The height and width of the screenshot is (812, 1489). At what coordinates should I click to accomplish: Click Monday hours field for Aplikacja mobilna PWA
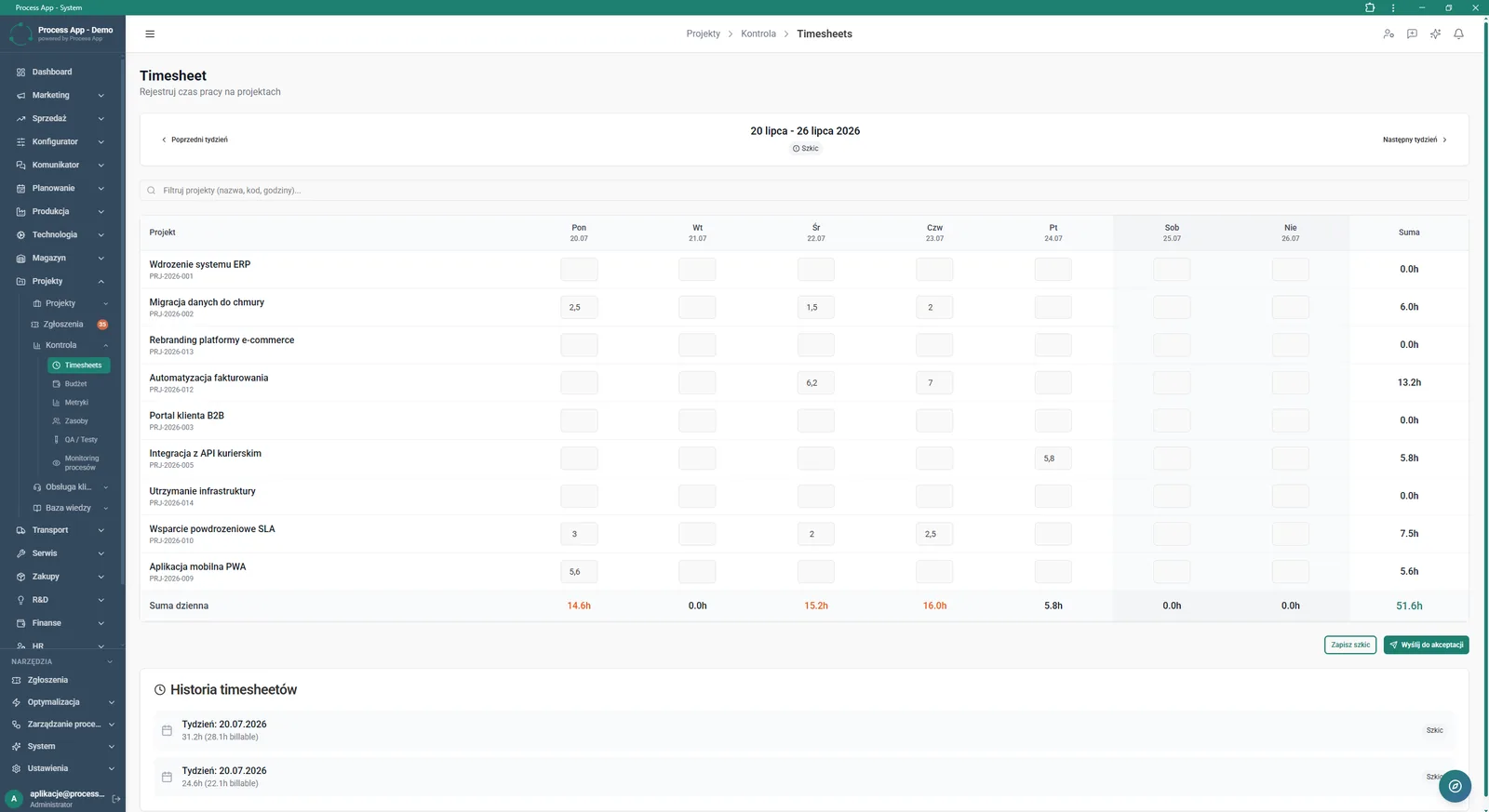coord(579,572)
